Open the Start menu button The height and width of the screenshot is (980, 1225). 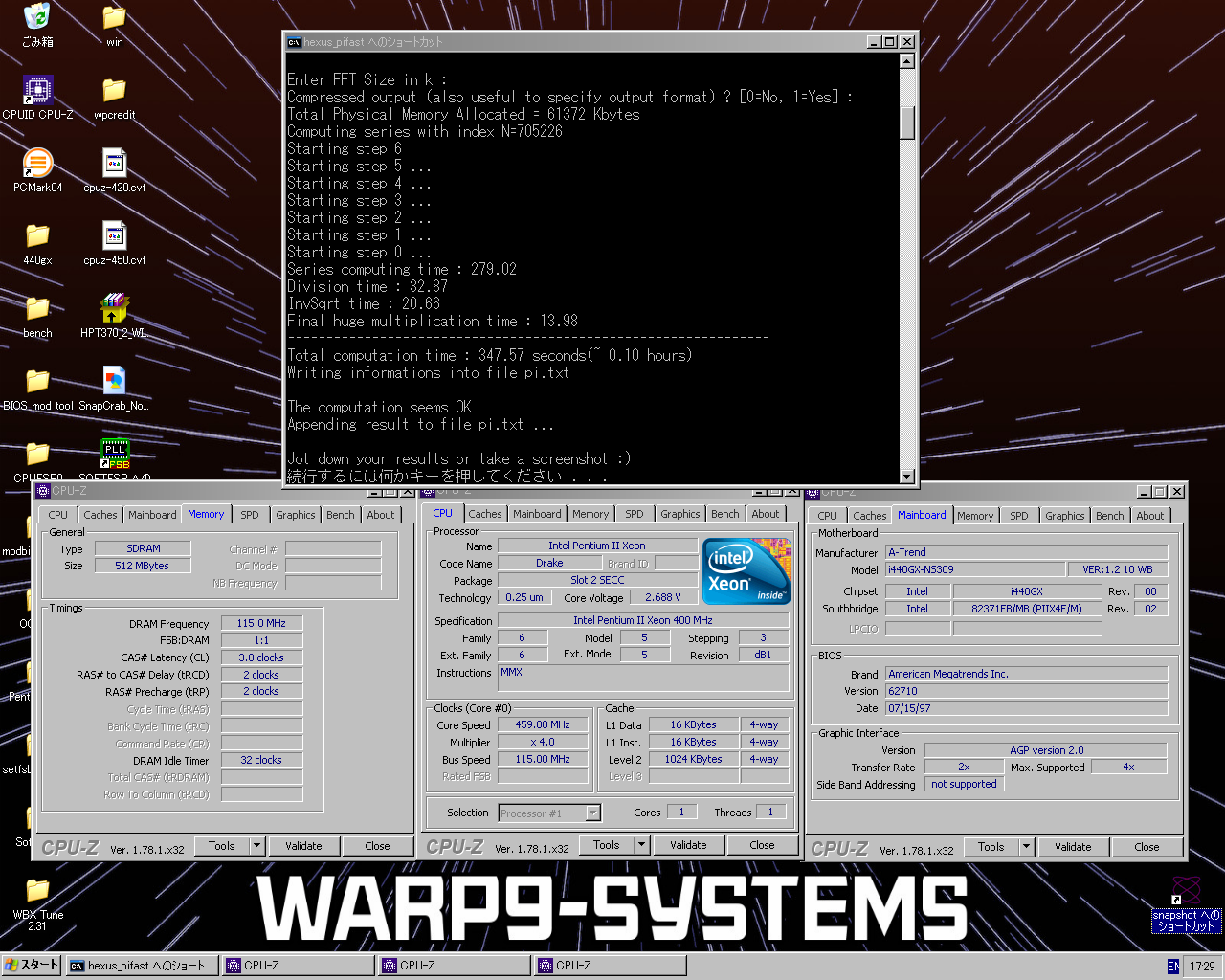click(x=32, y=965)
